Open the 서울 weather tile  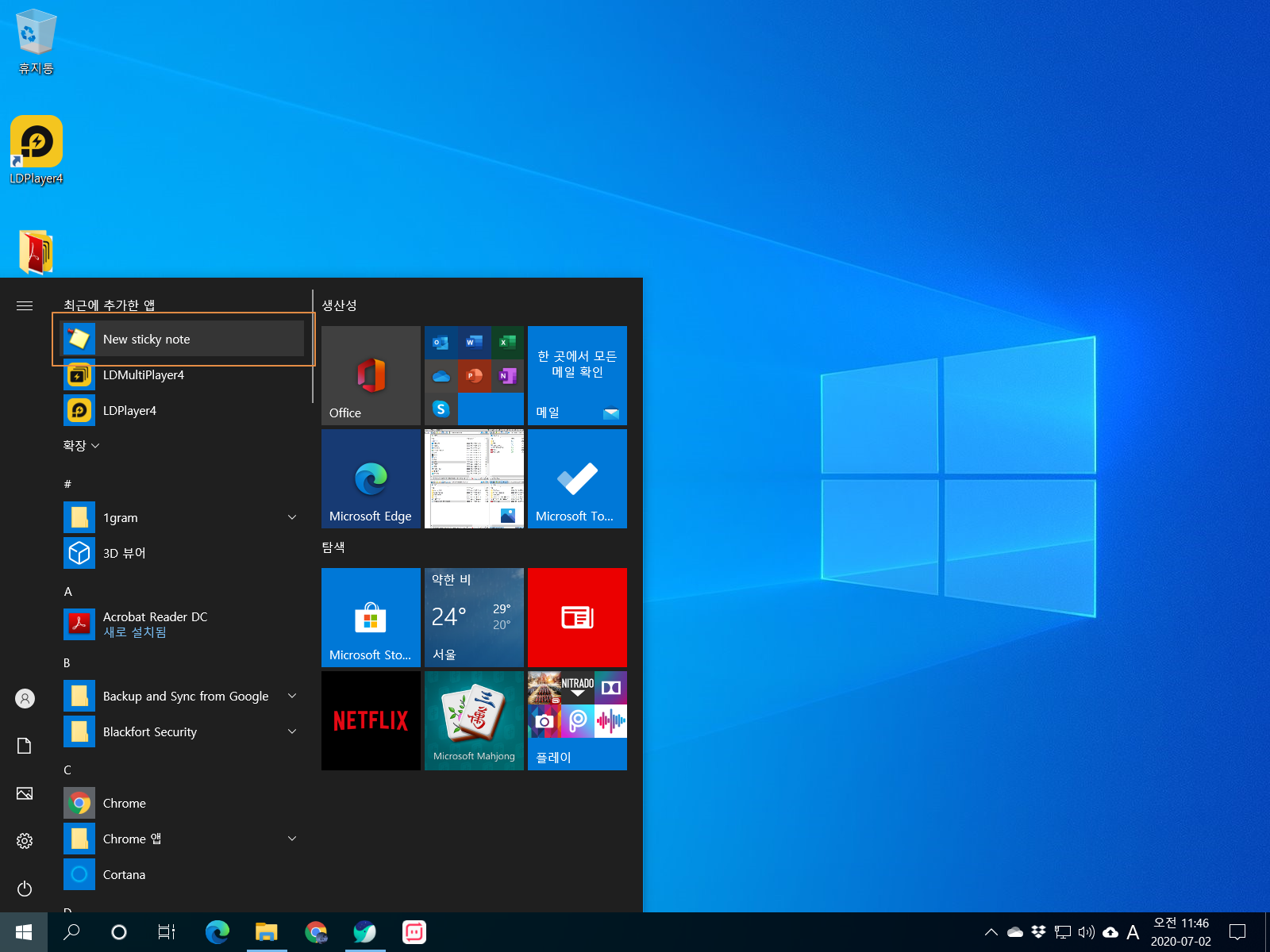coord(474,617)
